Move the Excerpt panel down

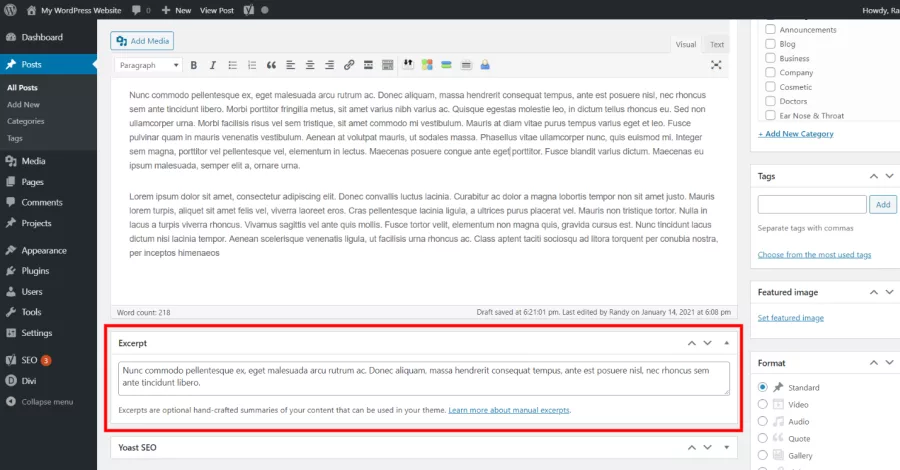[x=708, y=343]
